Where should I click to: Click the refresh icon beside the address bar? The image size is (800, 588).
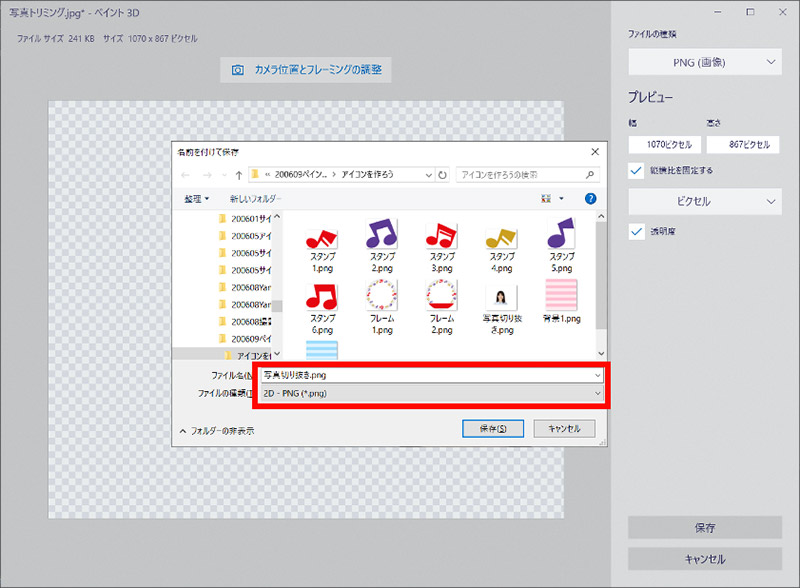click(x=443, y=175)
